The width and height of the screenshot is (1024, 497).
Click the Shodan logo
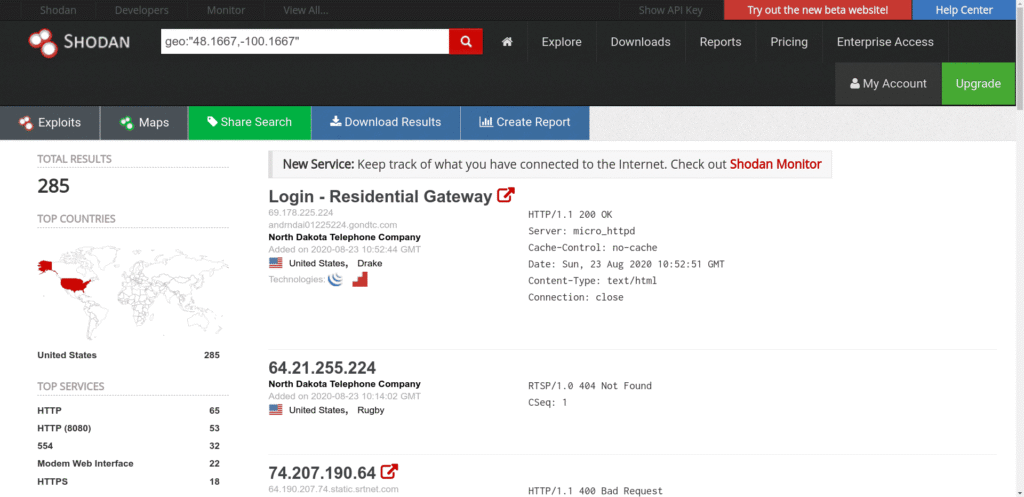79,42
